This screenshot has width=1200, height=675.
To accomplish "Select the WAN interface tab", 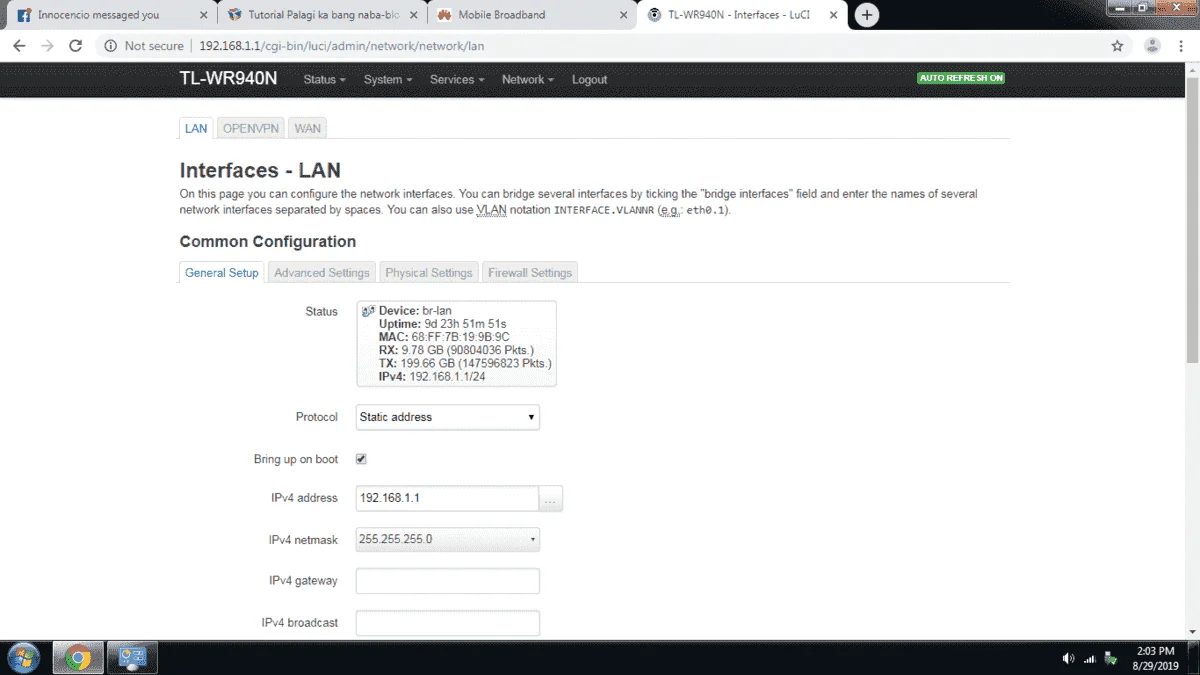I will coord(308,128).
